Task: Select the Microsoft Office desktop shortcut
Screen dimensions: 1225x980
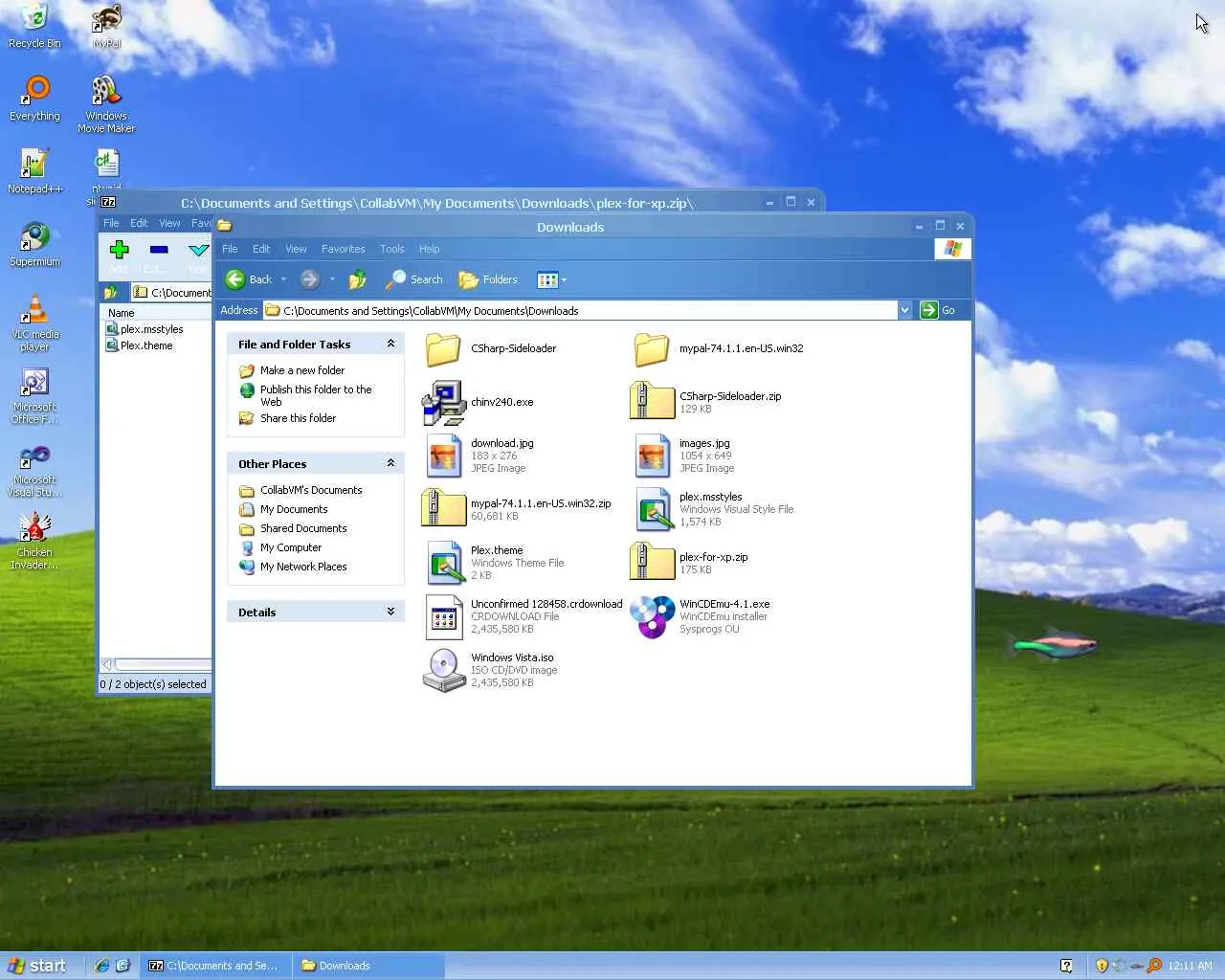Action: [x=34, y=395]
